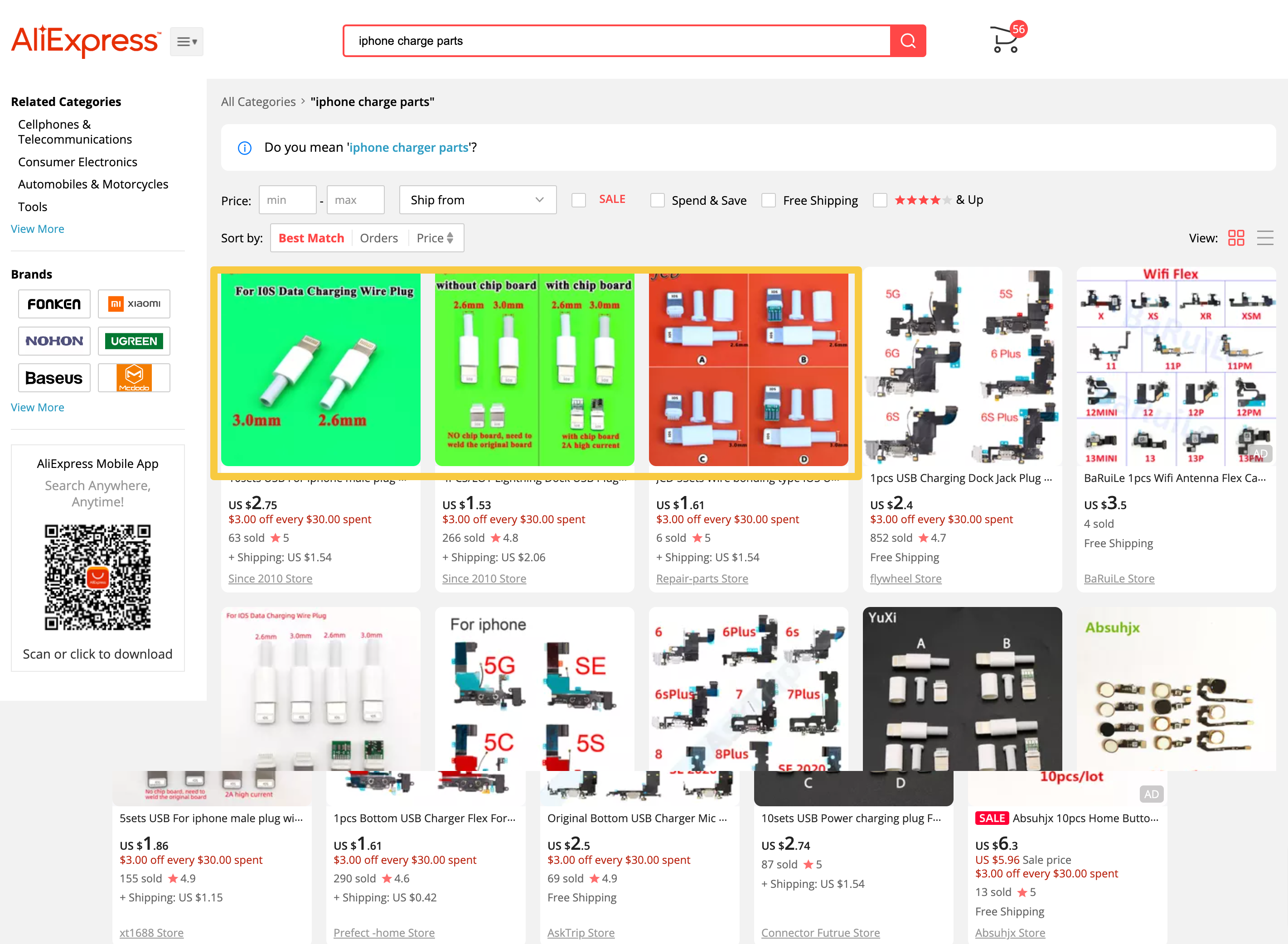Switch to grid view icon
1288x944 pixels.
coord(1236,238)
